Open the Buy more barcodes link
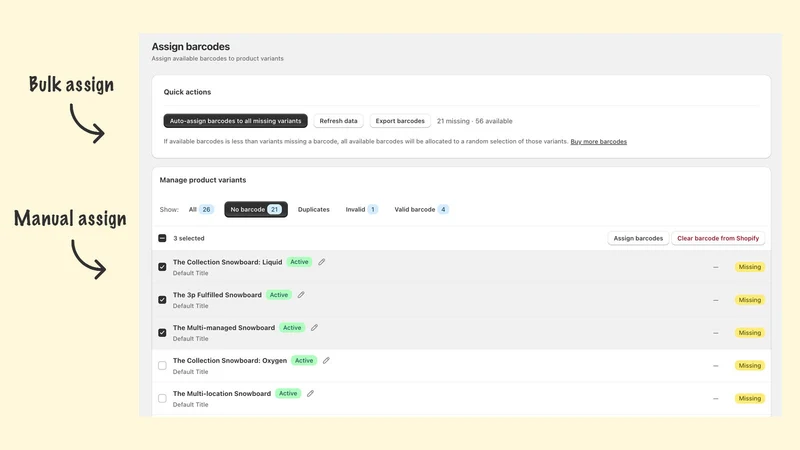The height and width of the screenshot is (450, 800). point(598,141)
